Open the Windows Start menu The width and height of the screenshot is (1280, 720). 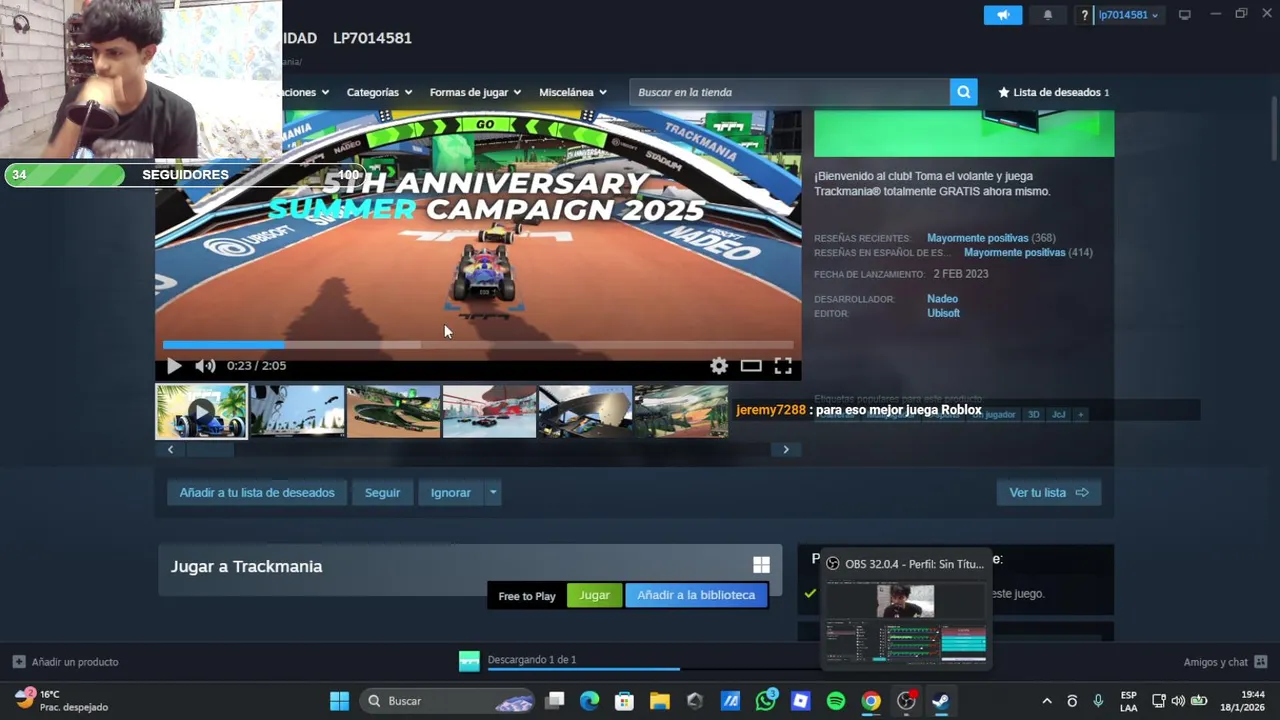(339, 701)
